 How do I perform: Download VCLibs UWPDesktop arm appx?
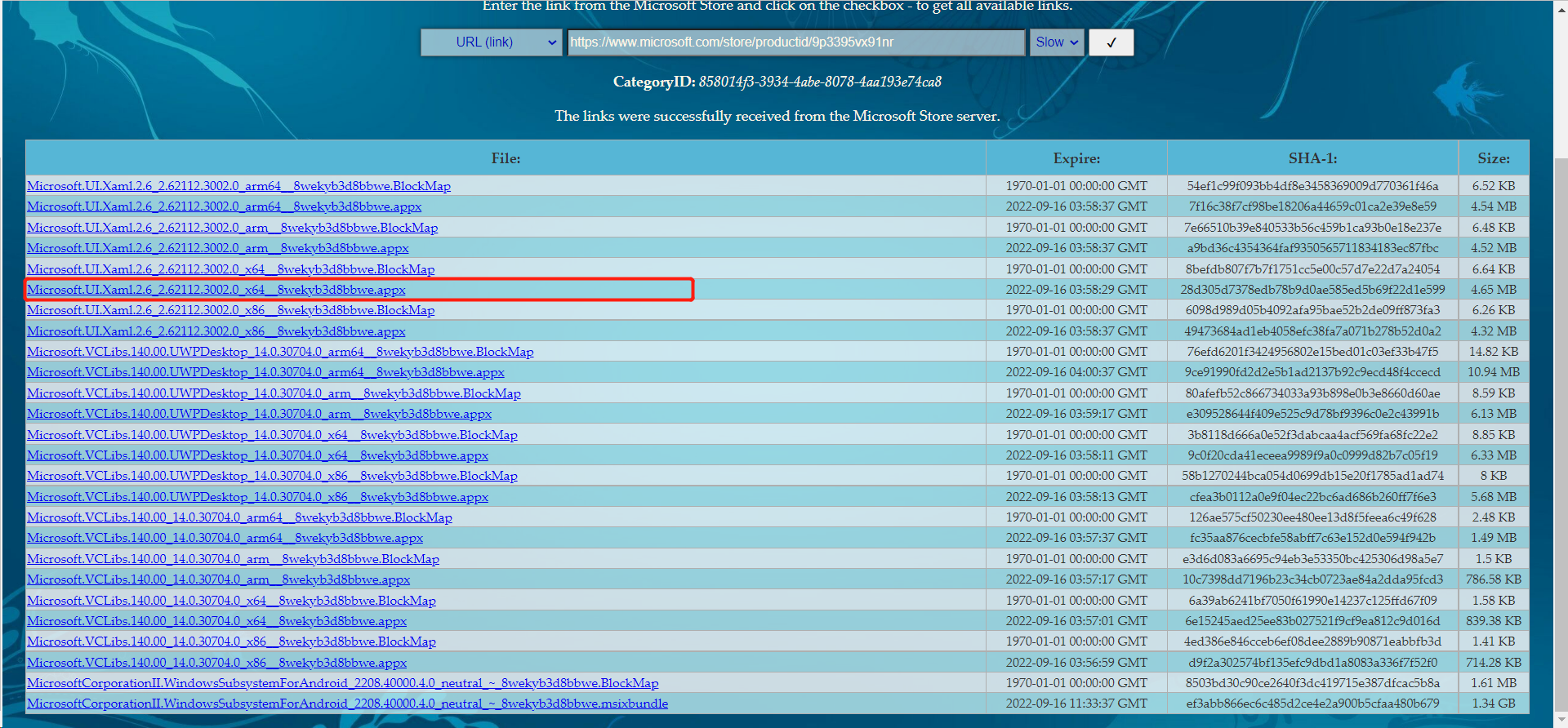coord(259,414)
